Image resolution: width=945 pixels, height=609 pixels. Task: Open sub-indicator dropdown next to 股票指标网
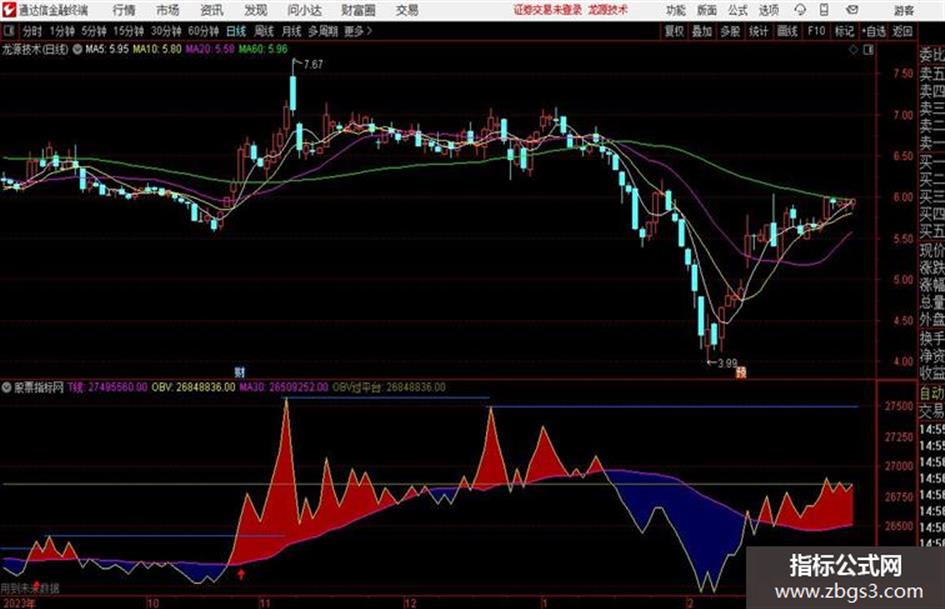click(x=6, y=388)
